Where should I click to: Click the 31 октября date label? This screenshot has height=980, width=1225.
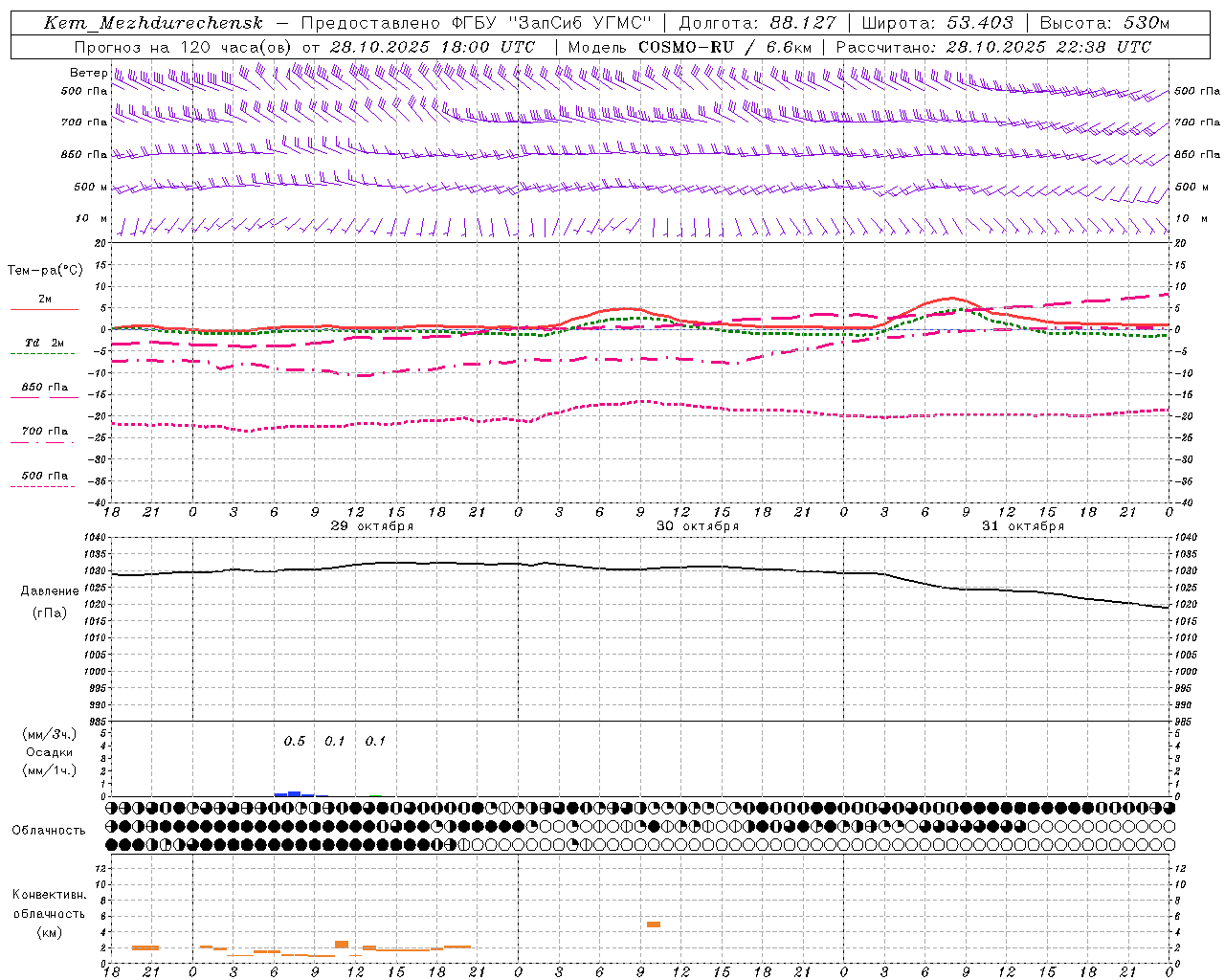(1023, 526)
